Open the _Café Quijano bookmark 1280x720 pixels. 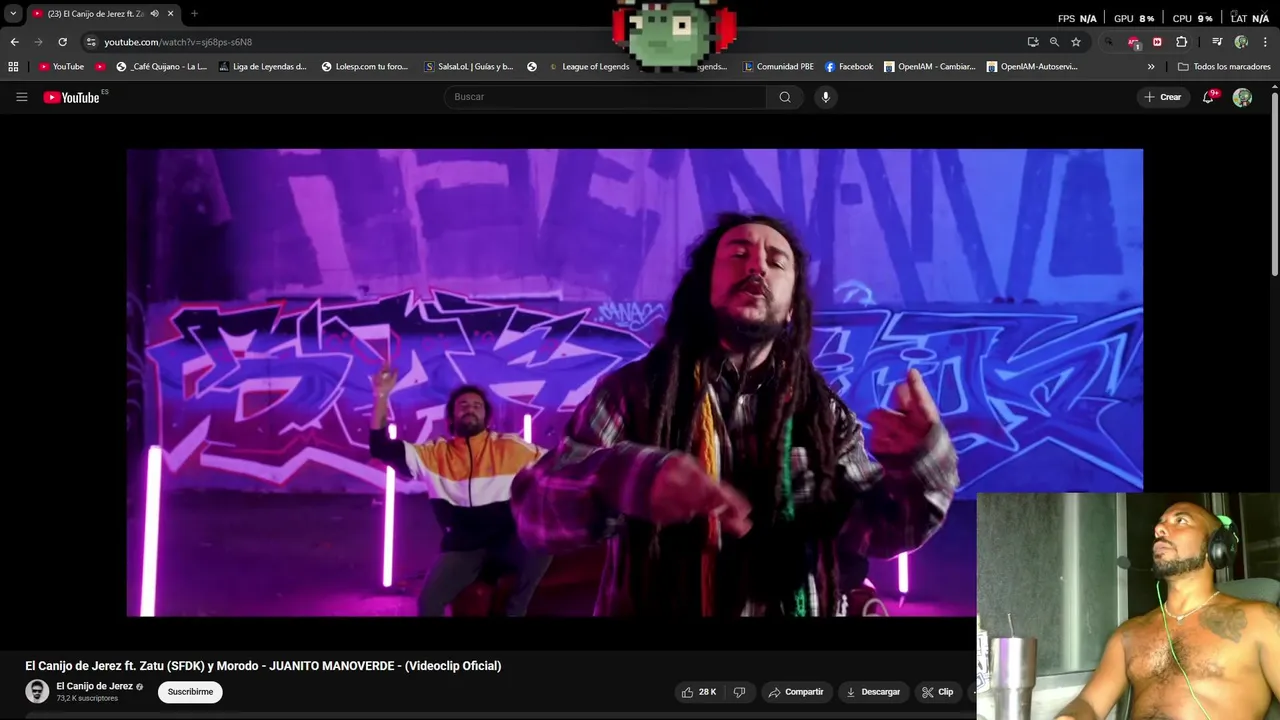pyautogui.click(x=161, y=67)
